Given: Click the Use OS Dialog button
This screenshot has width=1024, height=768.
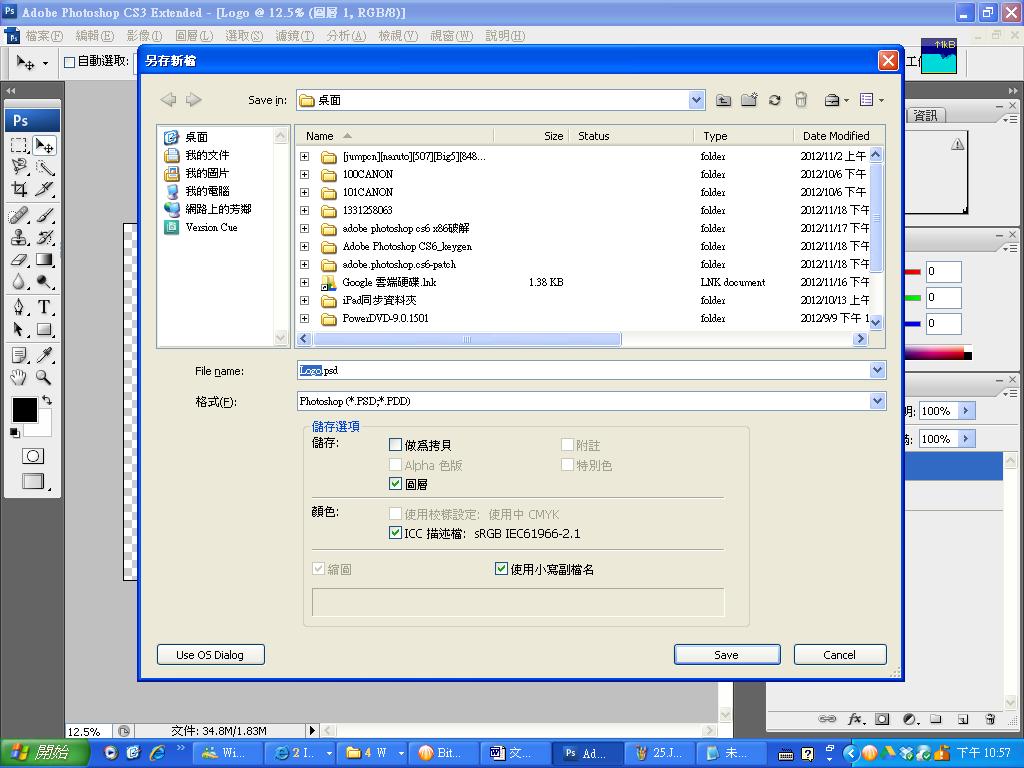Looking at the screenshot, I should pyautogui.click(x=210, y=654).
